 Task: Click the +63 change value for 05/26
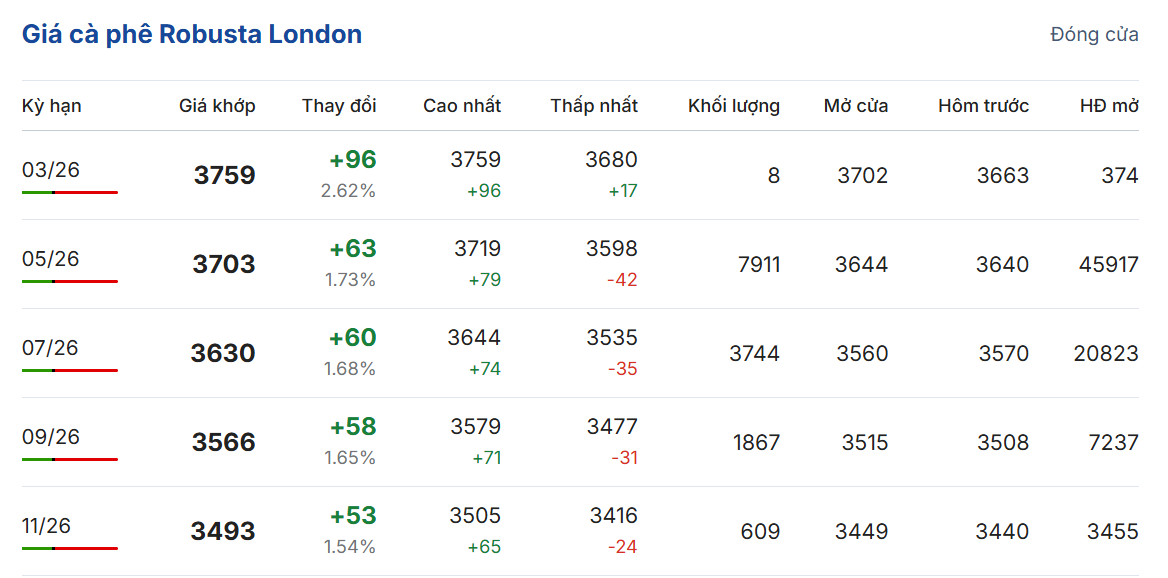pos(353,249)
